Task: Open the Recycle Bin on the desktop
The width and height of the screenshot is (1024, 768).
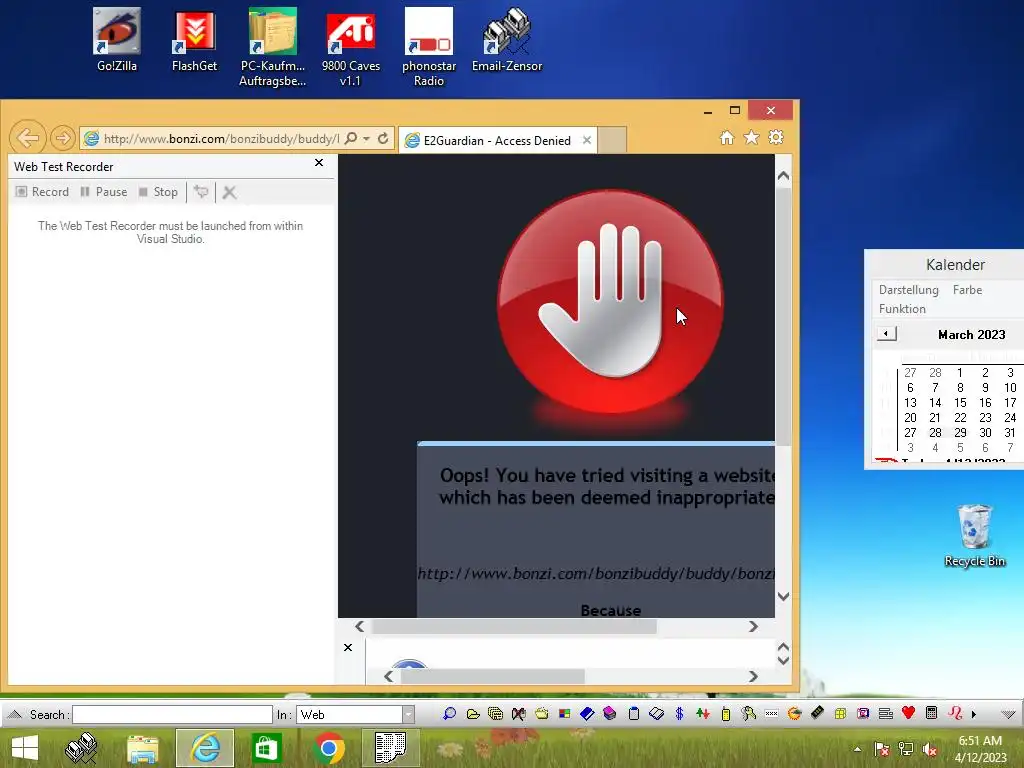Action: pos(974,536)
